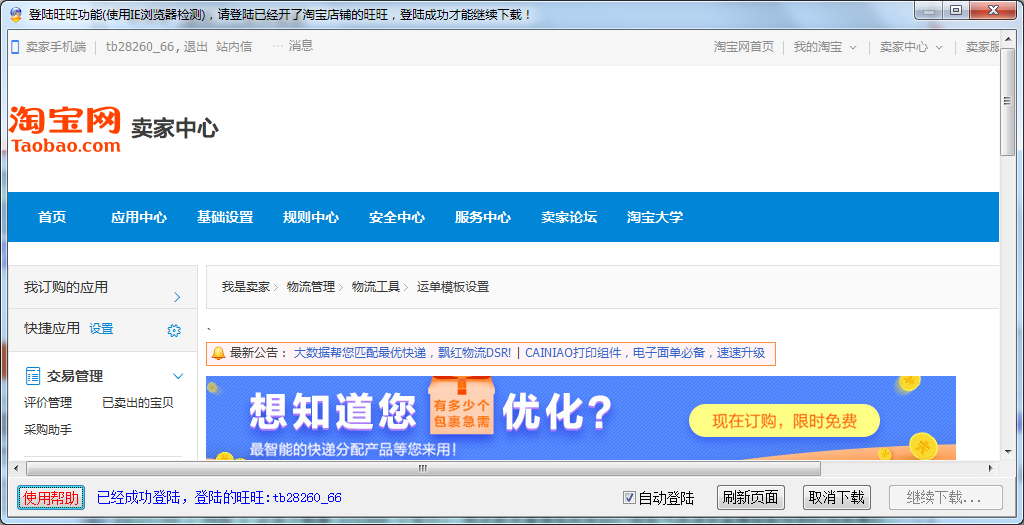Image resolution: width=1024 pixels, height=525 pixels.
Task: Select the 安全中心 navigation tab
Action: pyautogui.click(x=397, y=217)
